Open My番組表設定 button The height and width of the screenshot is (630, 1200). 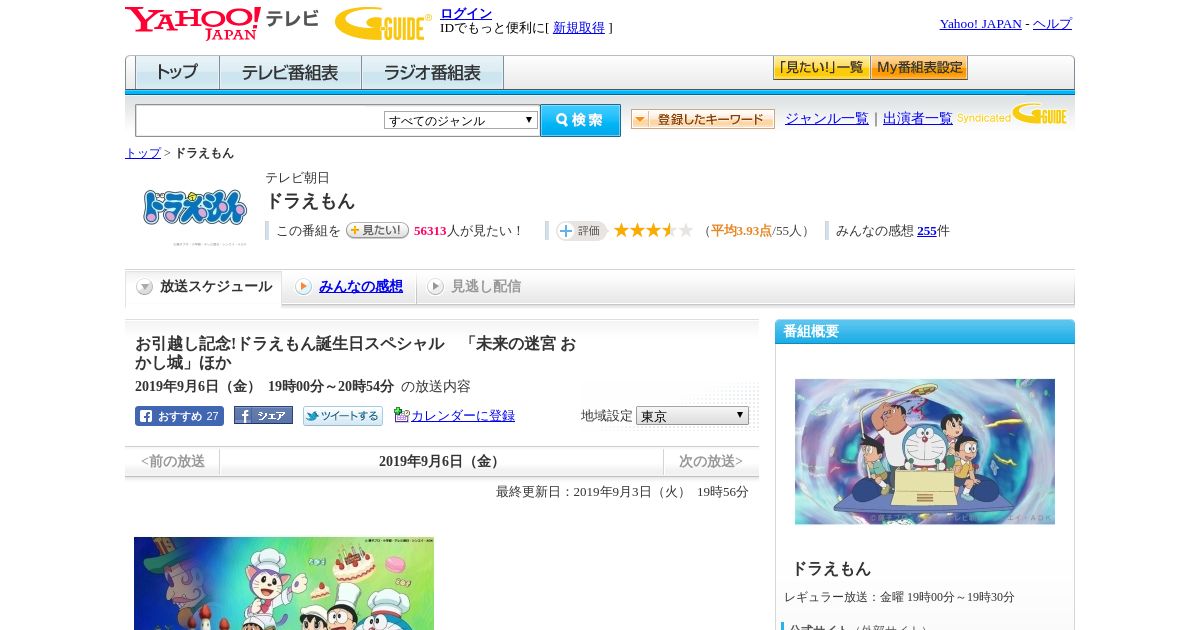coord(919,68)
